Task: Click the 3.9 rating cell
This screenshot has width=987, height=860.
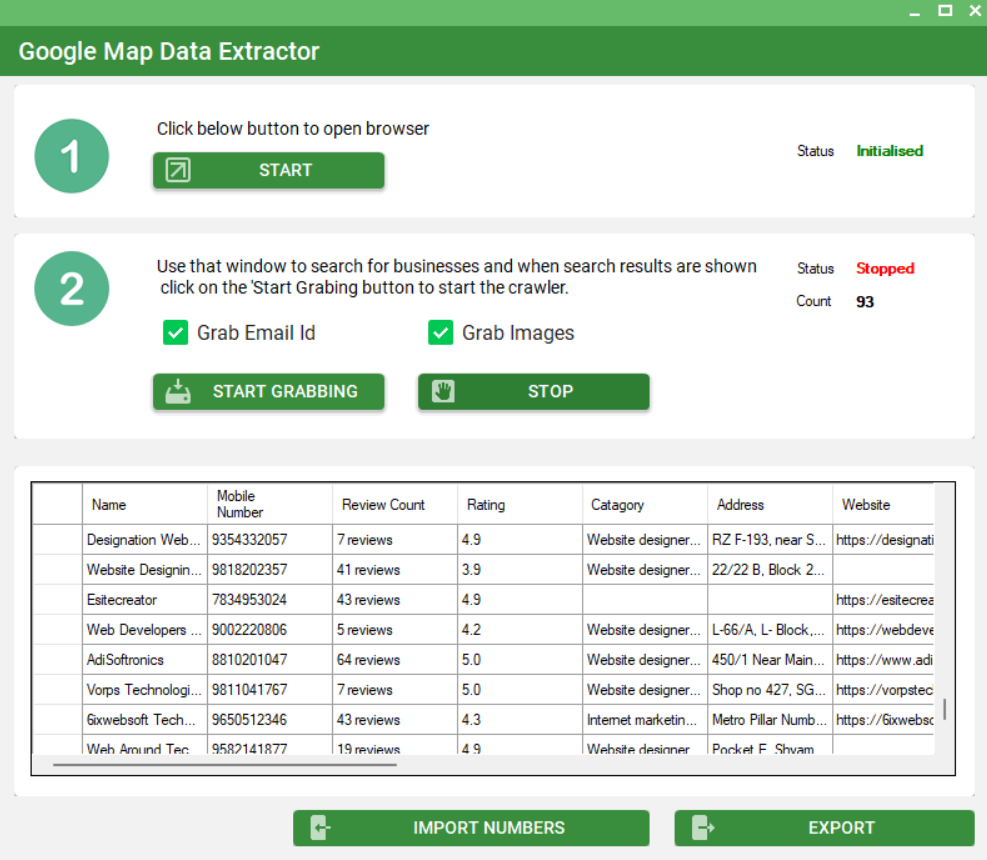Action: pyautogui.click(x=519, y=570)
